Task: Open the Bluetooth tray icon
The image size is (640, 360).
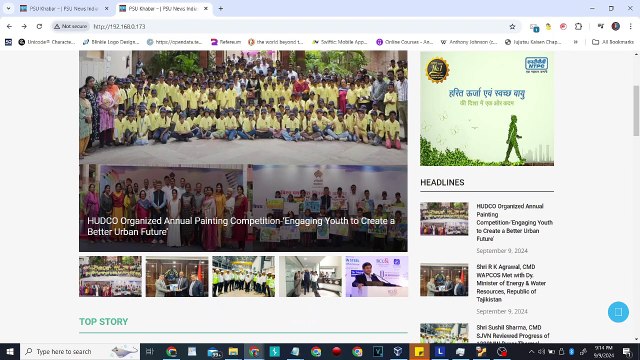Action: pyautogui.click(x=572, y=351)
